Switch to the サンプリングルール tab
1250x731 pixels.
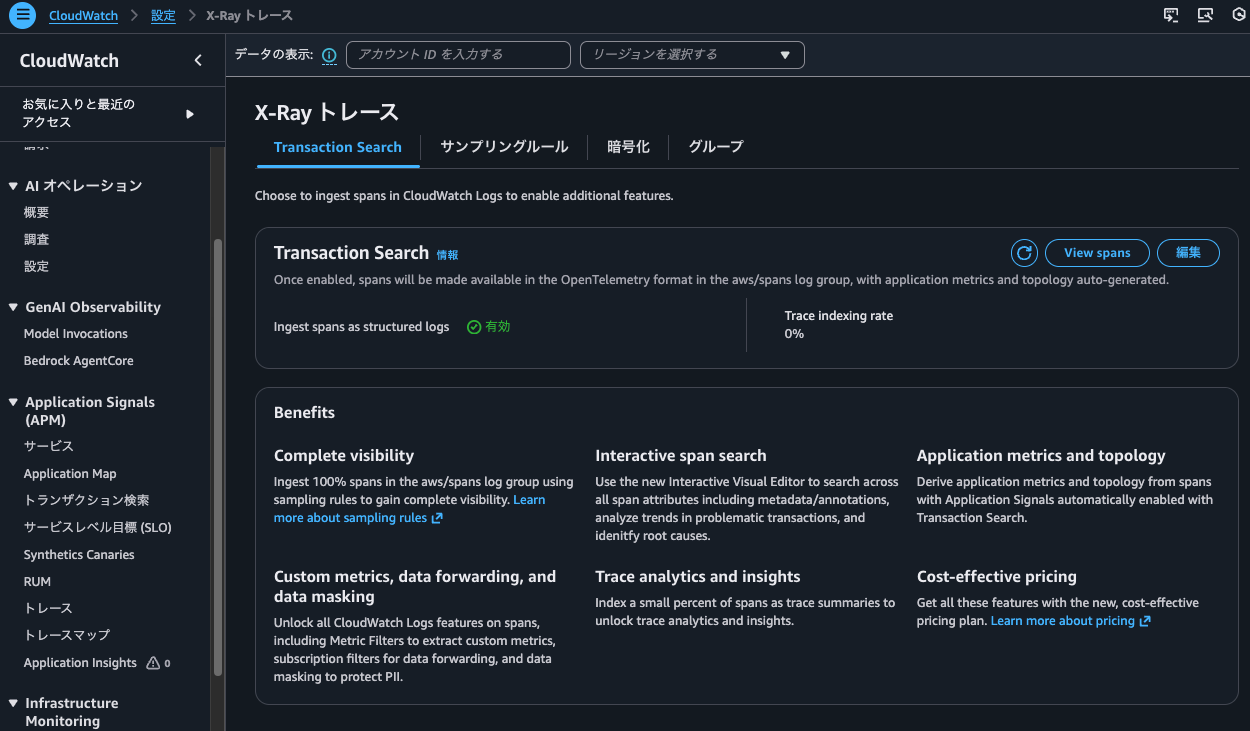pos(503,147)
